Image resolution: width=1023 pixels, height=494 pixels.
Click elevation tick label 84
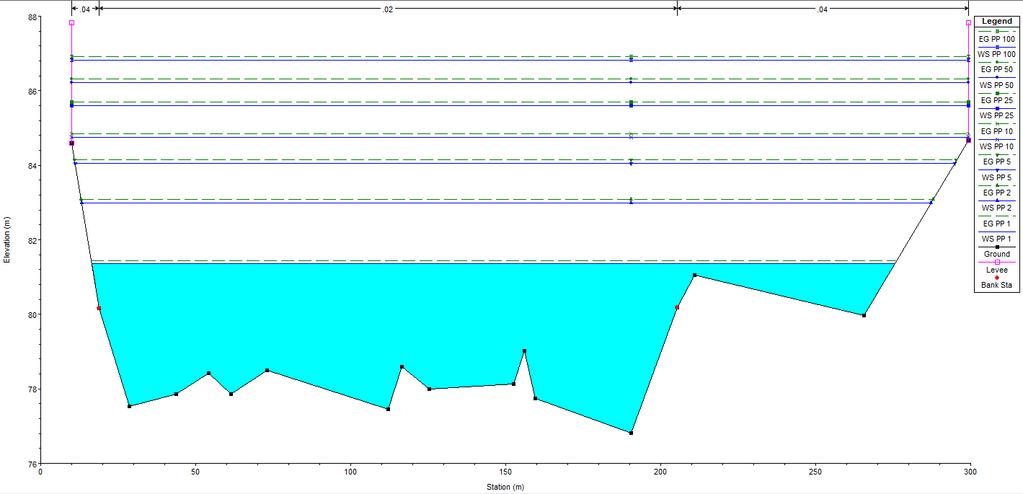[33, 166]
